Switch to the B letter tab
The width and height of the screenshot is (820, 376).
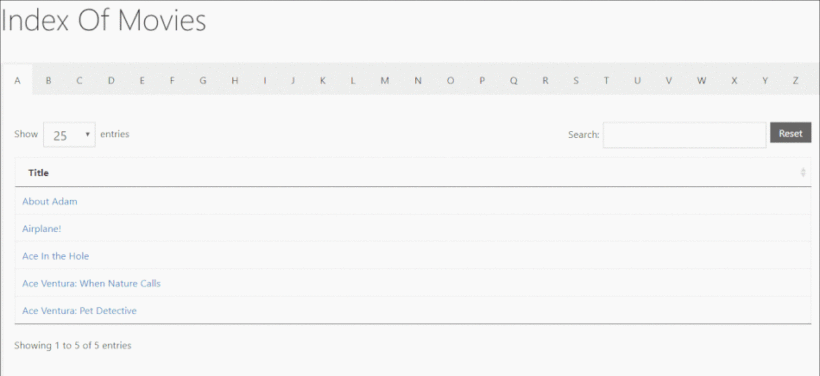coord(48,81)
